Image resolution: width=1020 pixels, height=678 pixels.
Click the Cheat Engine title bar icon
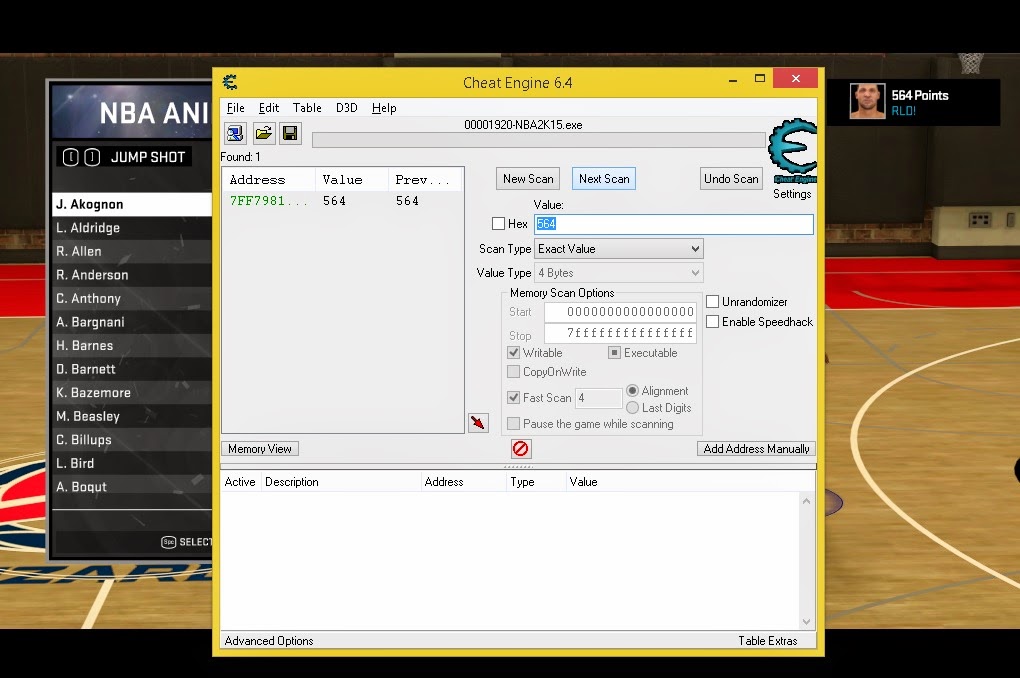point(230,82)
